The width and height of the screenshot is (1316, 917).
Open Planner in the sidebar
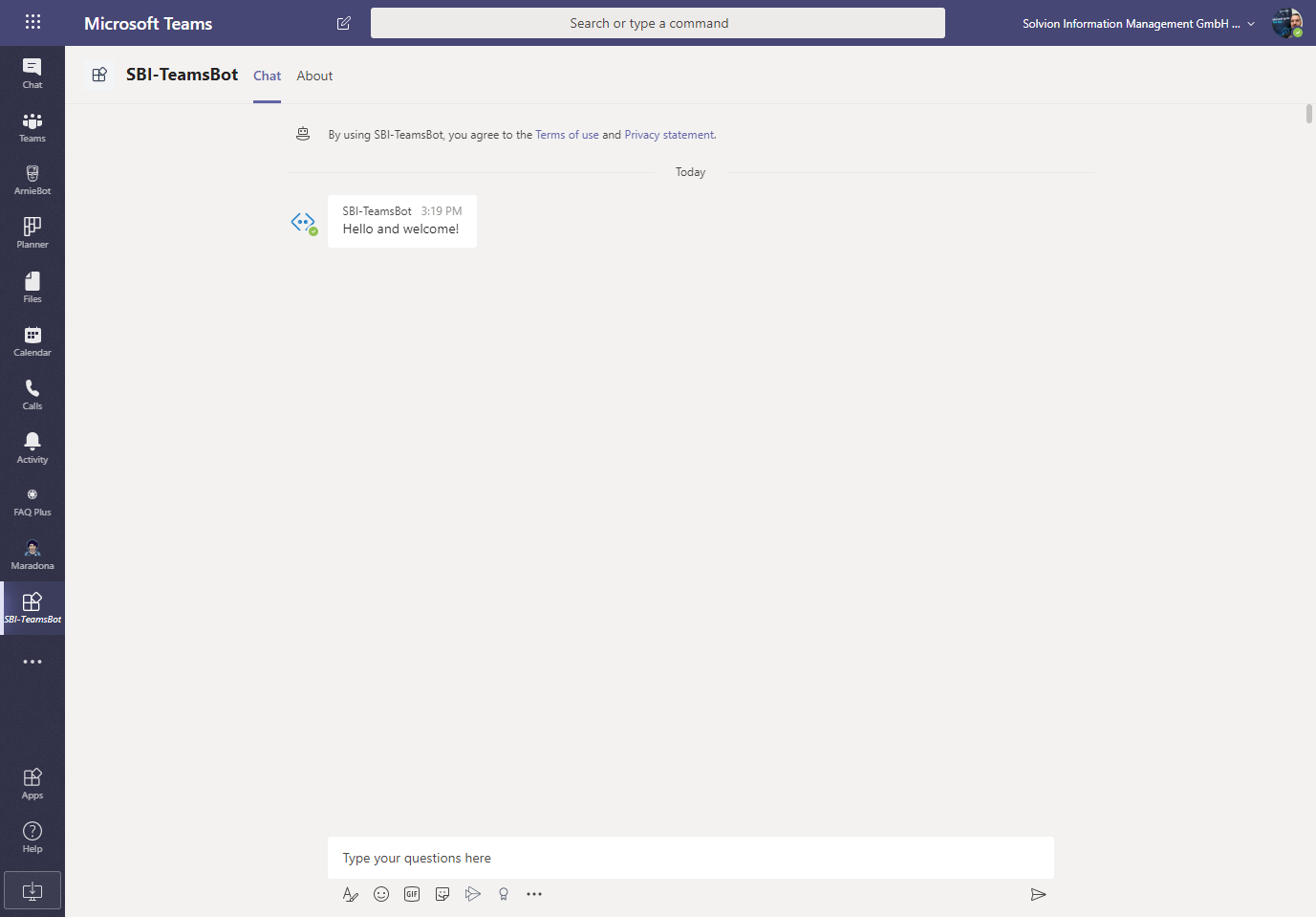[32, 233]
